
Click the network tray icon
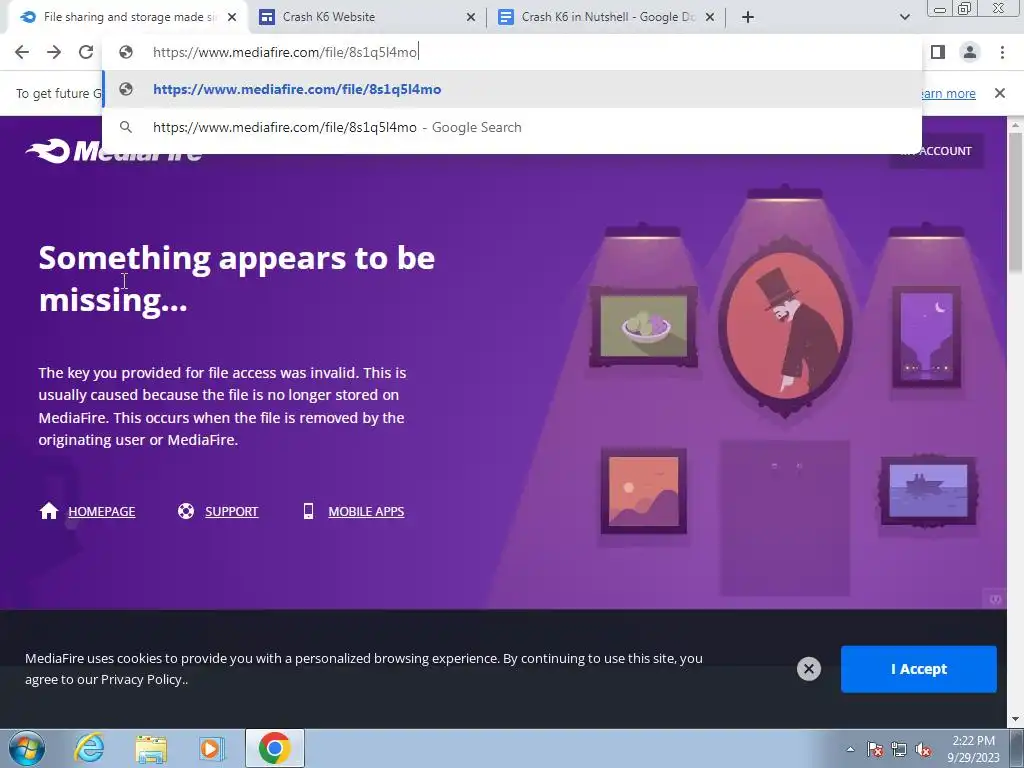click(x=899, y=749)
